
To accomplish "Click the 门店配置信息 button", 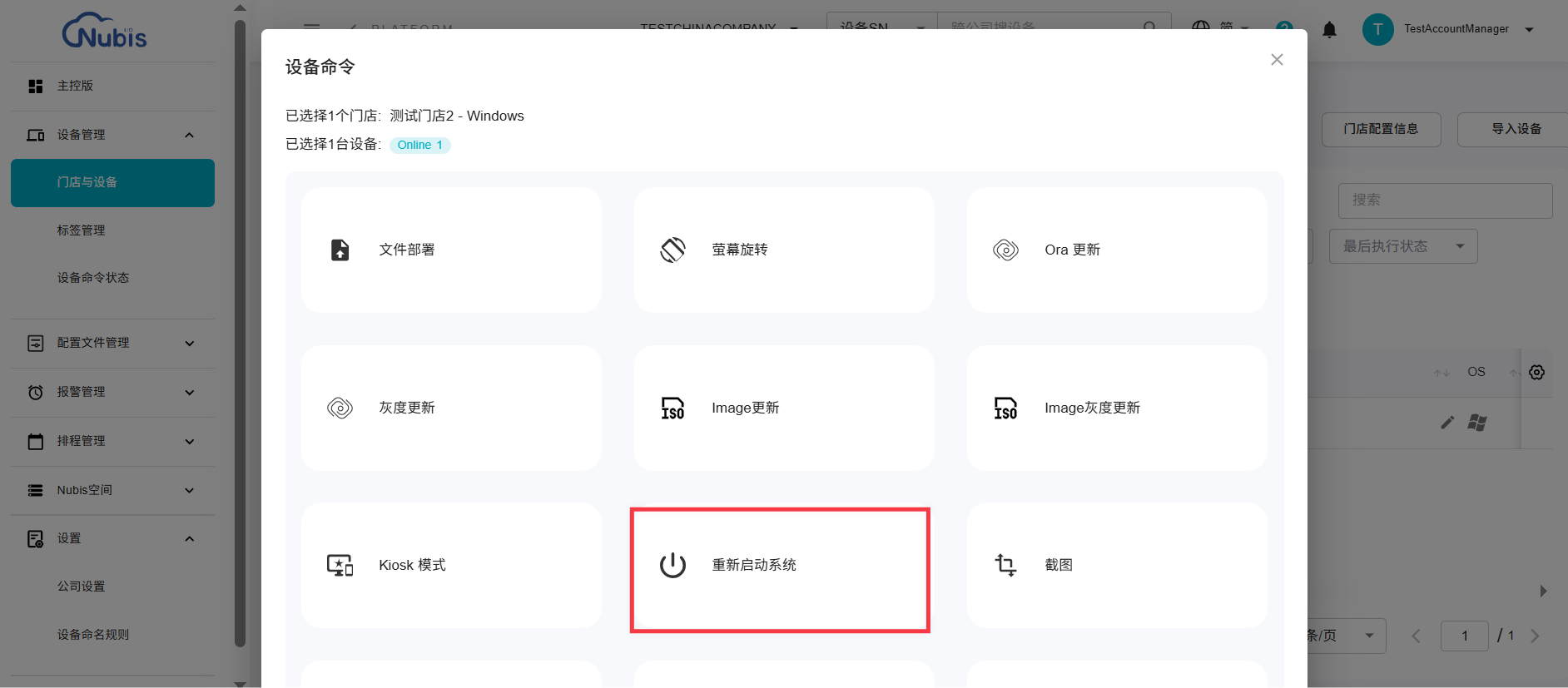I will [x=1381, y=129].
